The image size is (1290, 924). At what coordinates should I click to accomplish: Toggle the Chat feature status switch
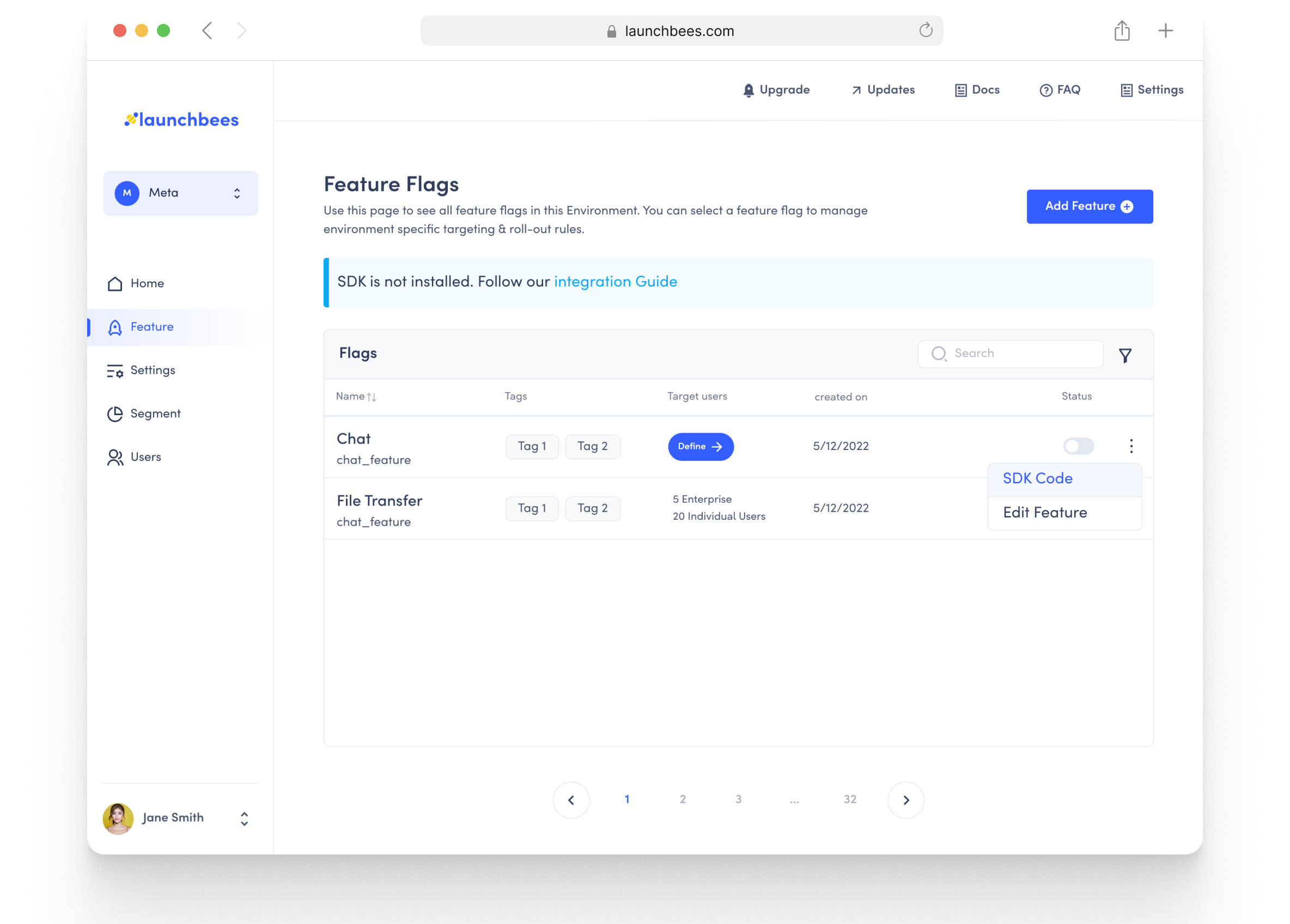(x=1079, y=446)
